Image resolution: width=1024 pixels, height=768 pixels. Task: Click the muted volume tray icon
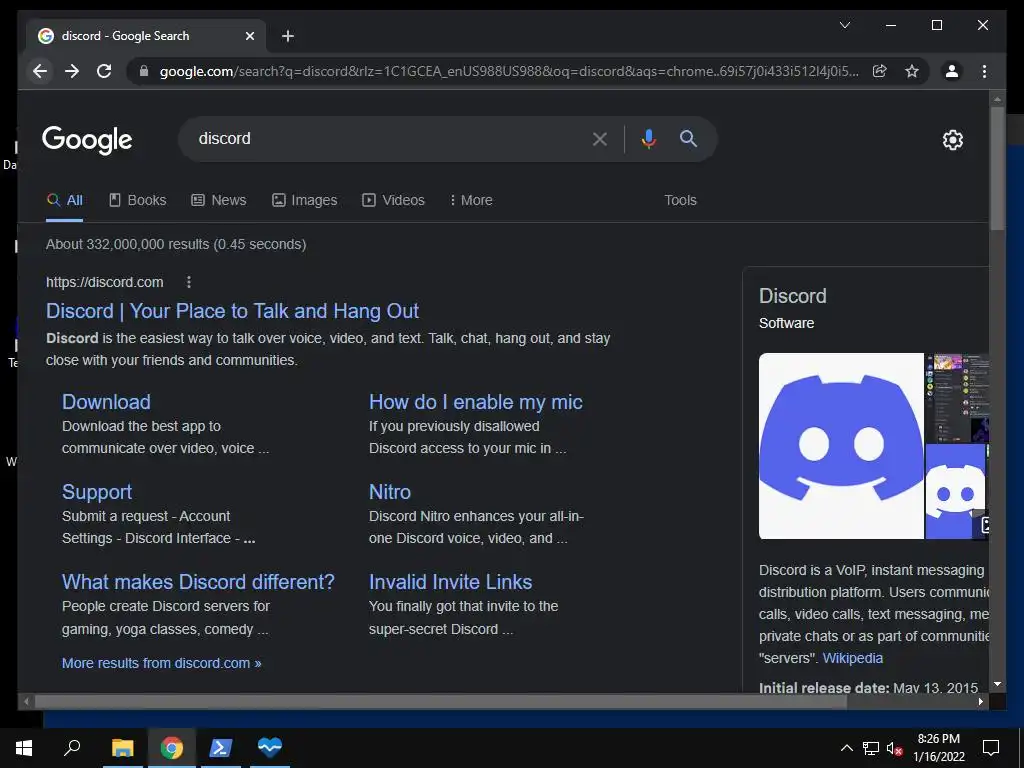pyautogui.click(x=894, y=748)
